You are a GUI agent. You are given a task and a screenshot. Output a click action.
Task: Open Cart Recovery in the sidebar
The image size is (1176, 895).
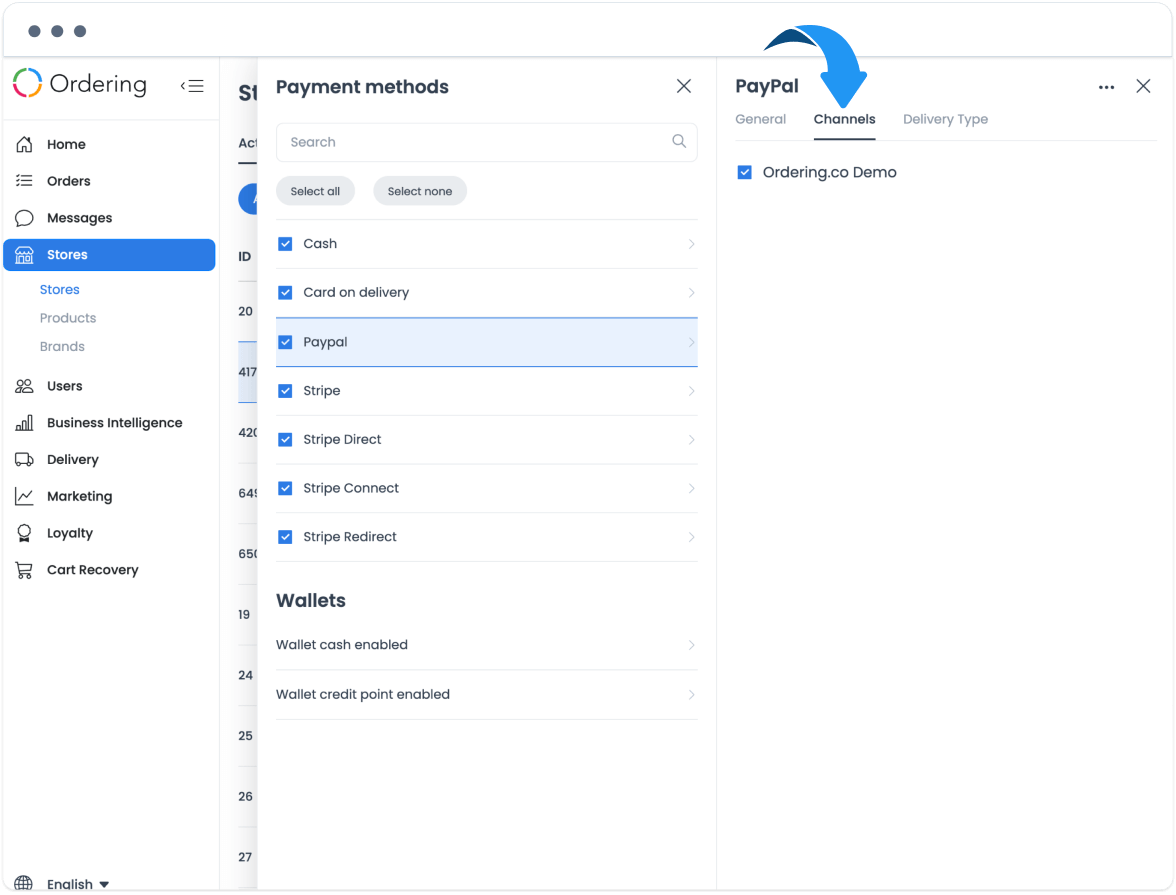click(93, 570)
